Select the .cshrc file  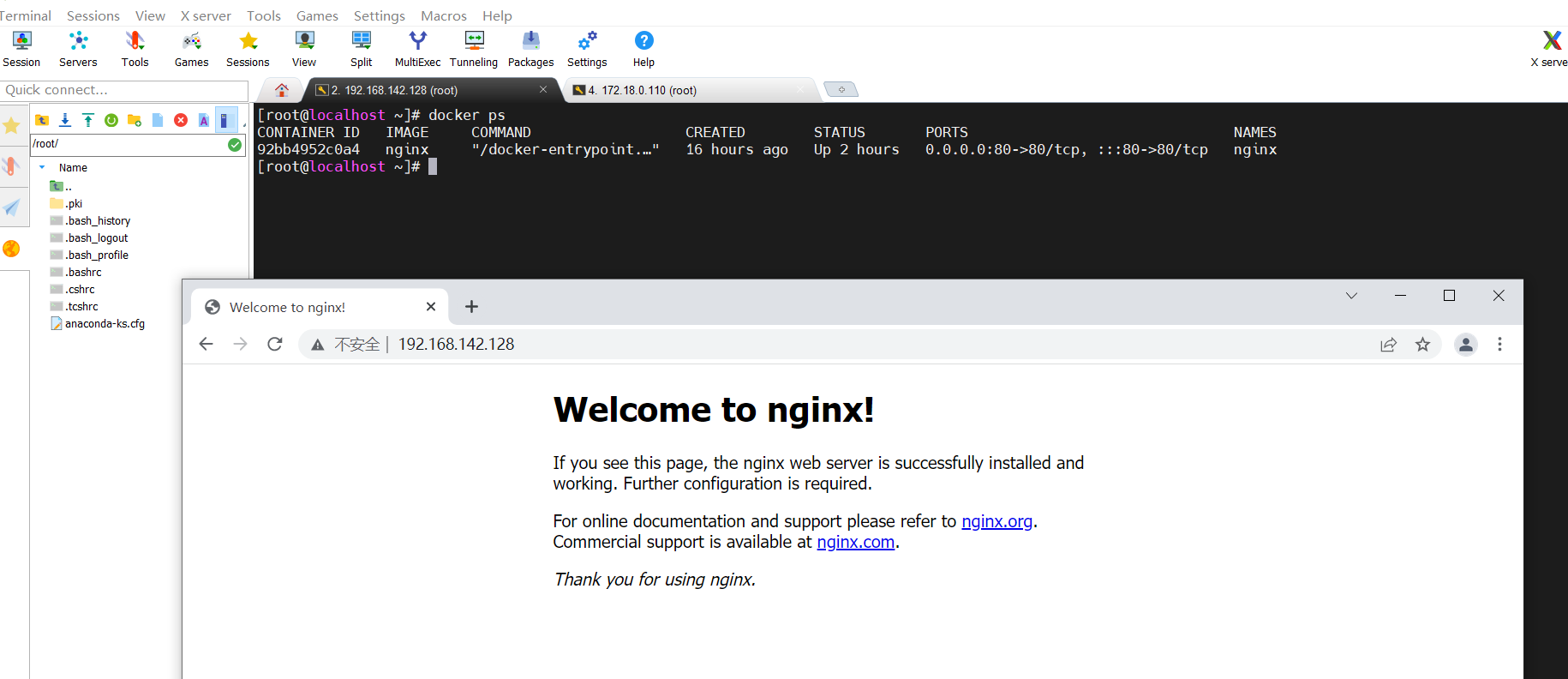(x=73, y=289)
